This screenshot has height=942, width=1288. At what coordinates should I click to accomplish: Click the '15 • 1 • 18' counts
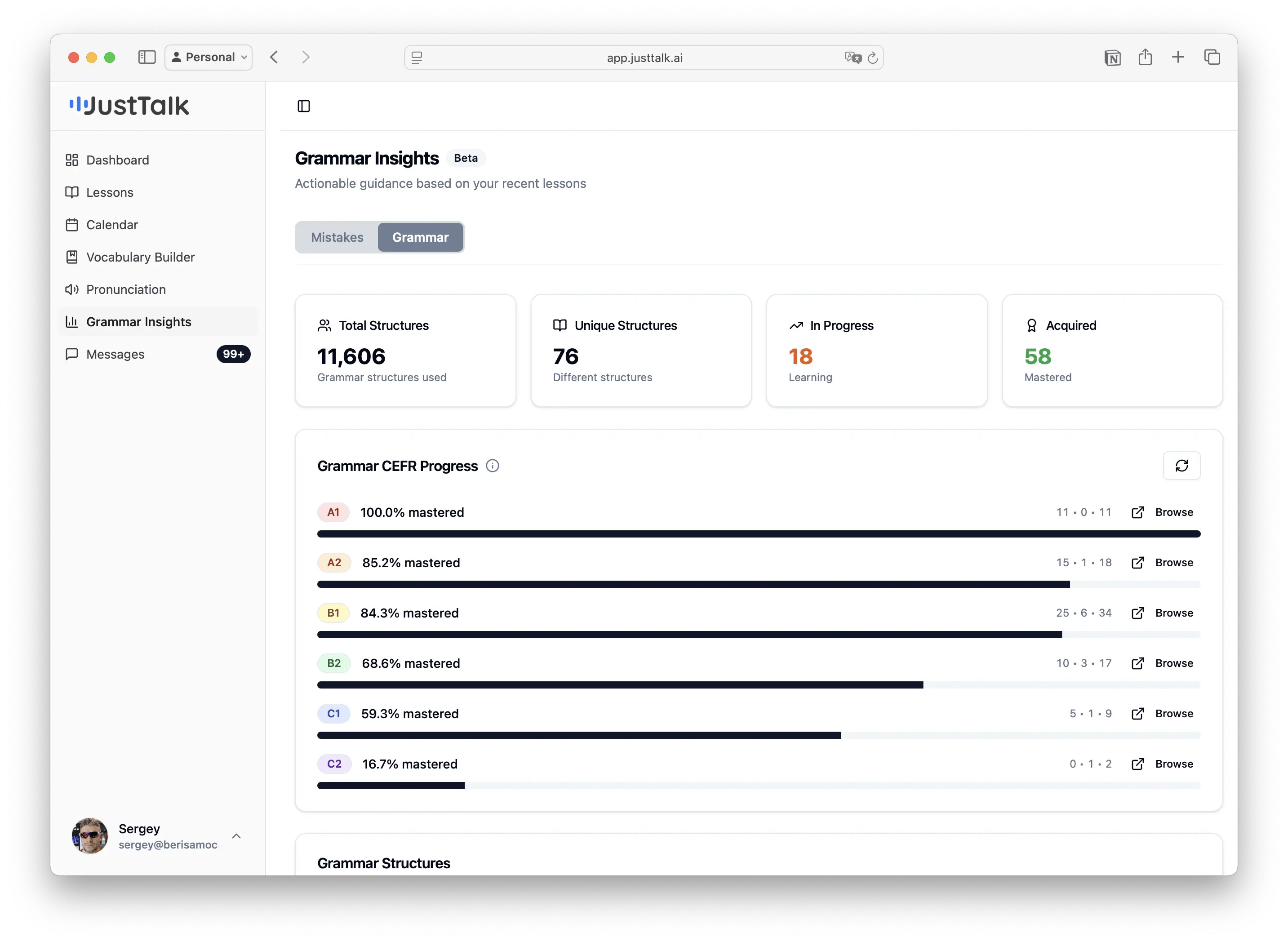pos(1084,563)
